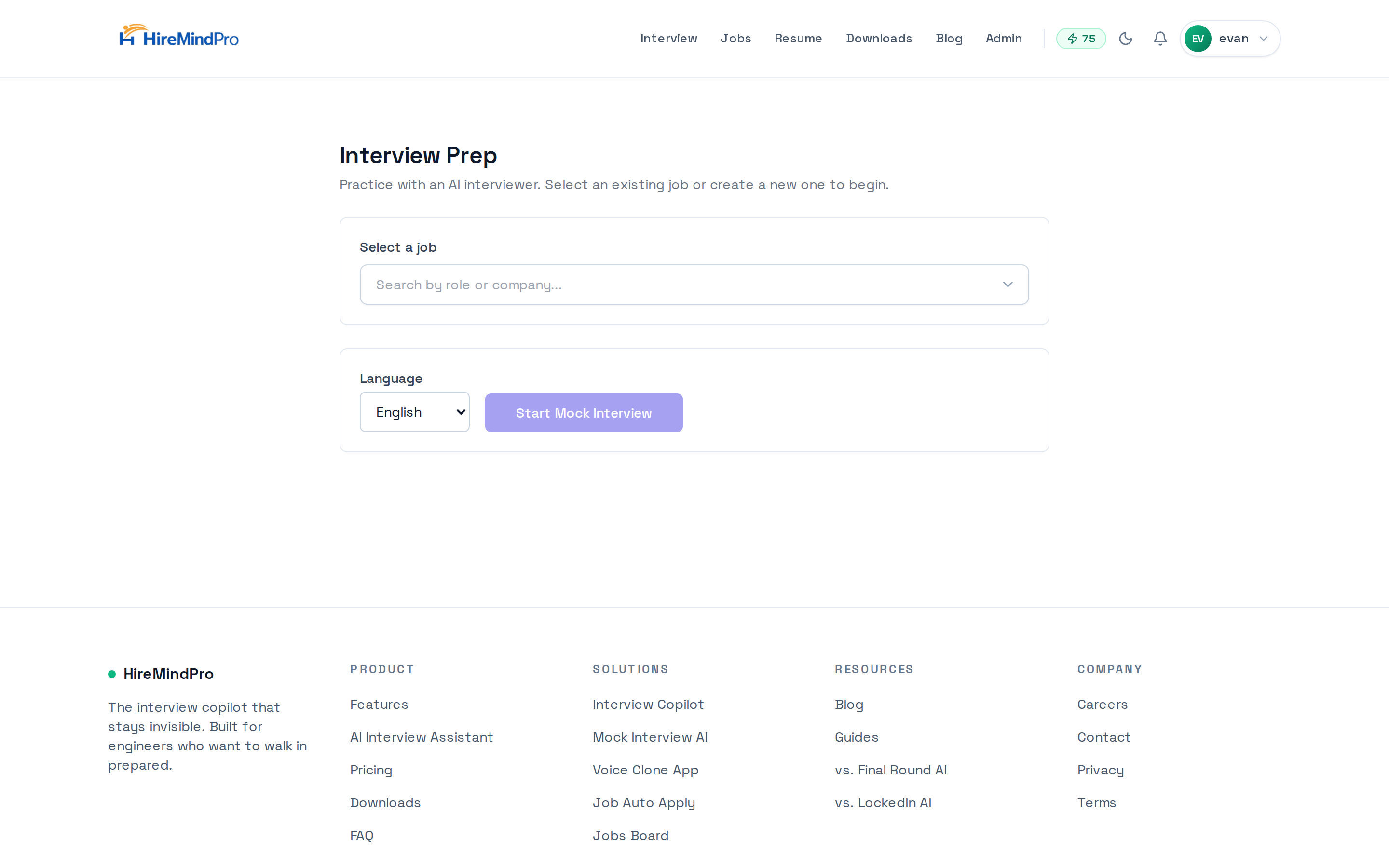Open the Admin nav item
This screenshot has width=1389, height=868.
point(1003,39)
